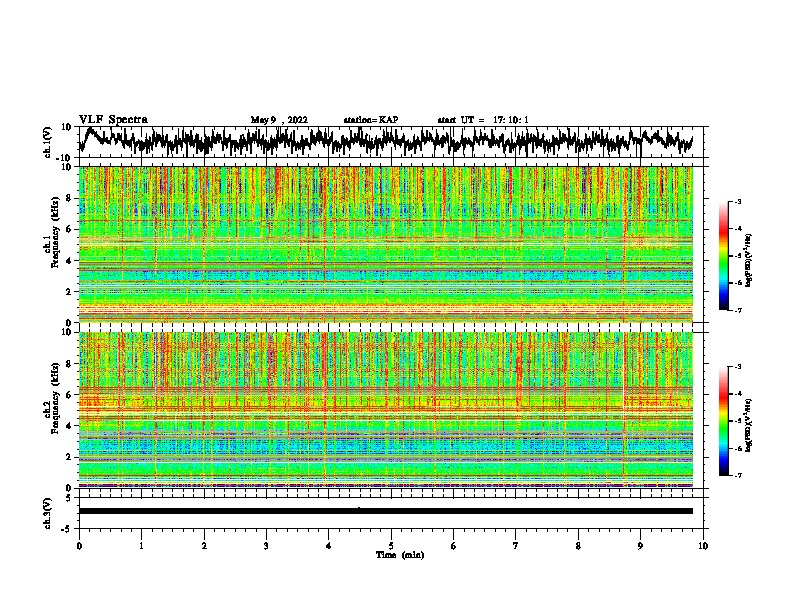Click the ch.2 color scale log(PSD) label
The width and height of the screenshot is (792, 612).
point(749,425)
